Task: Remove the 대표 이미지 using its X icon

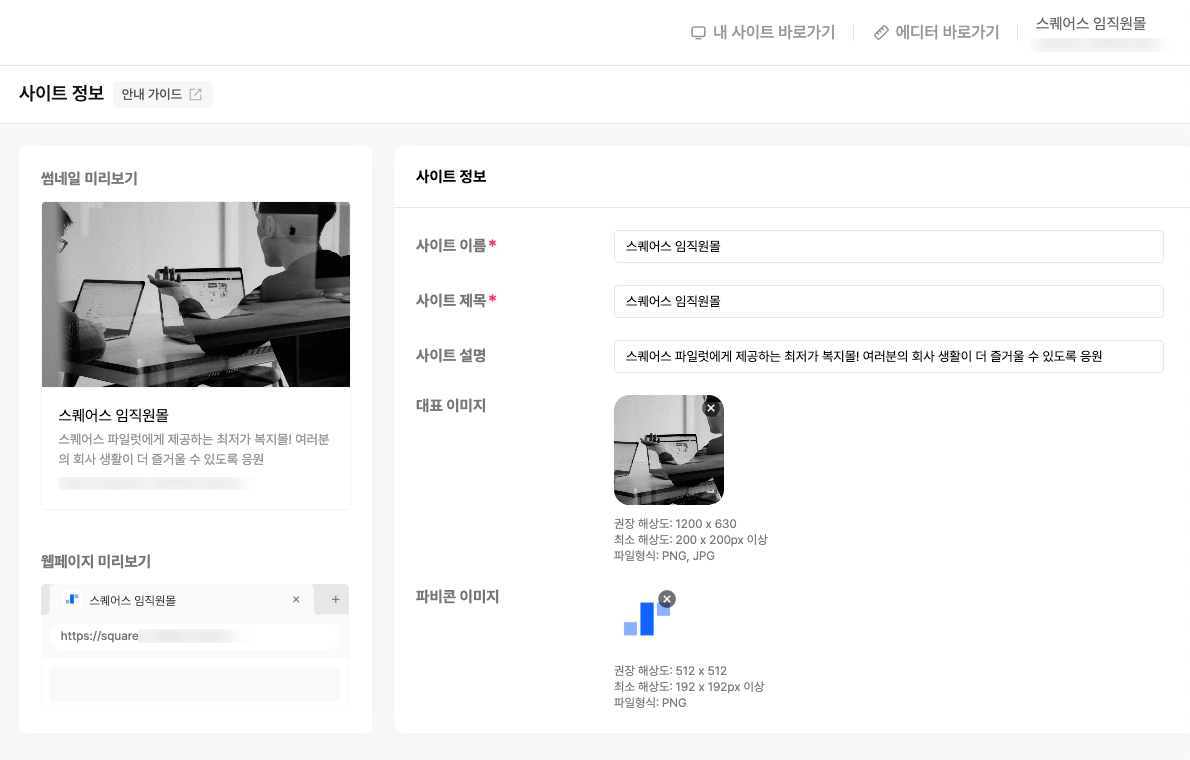Action: coord(711,408)
